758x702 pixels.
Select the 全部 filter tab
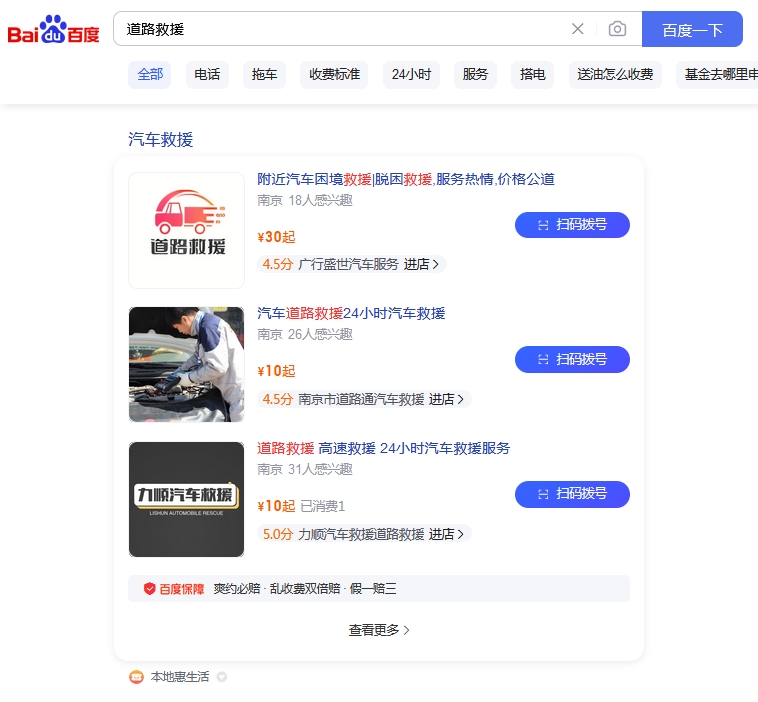point(149,74)
